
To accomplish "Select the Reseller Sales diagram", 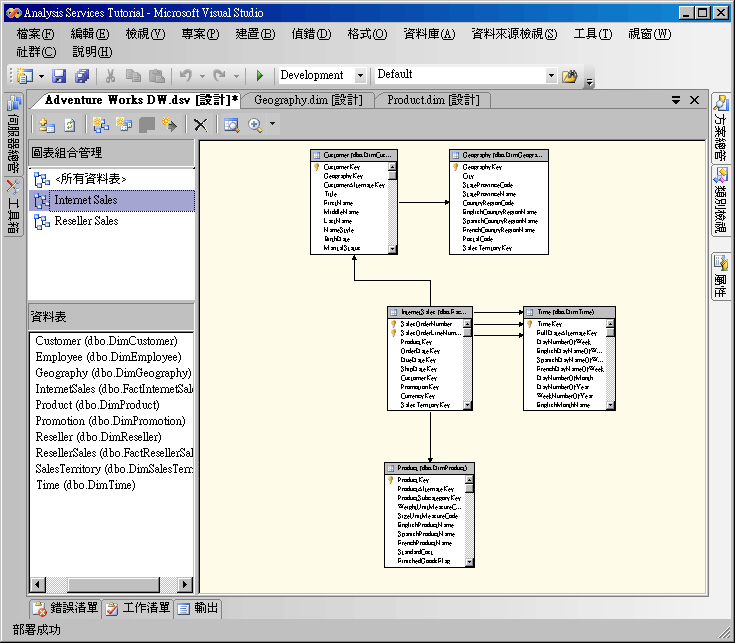I will point(86,221).
